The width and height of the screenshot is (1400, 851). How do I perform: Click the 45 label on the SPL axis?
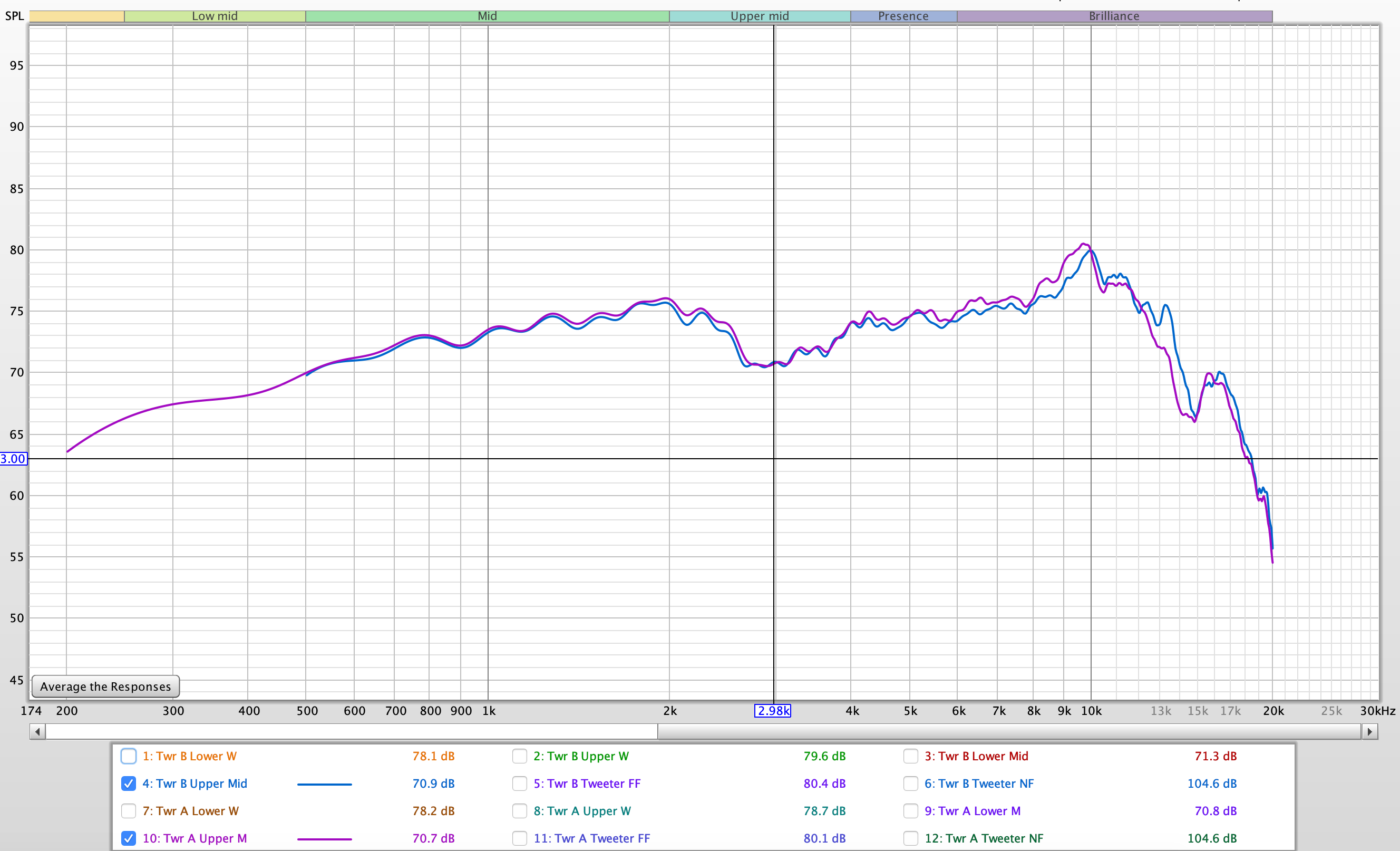click(x=17, y=680)
